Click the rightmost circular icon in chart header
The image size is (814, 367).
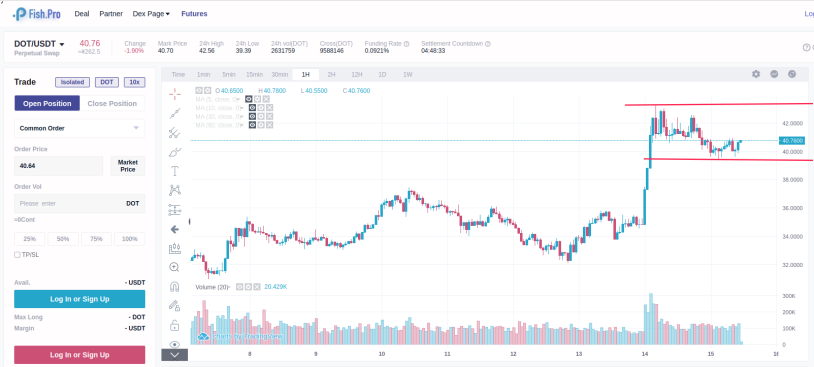coord(792,74)
